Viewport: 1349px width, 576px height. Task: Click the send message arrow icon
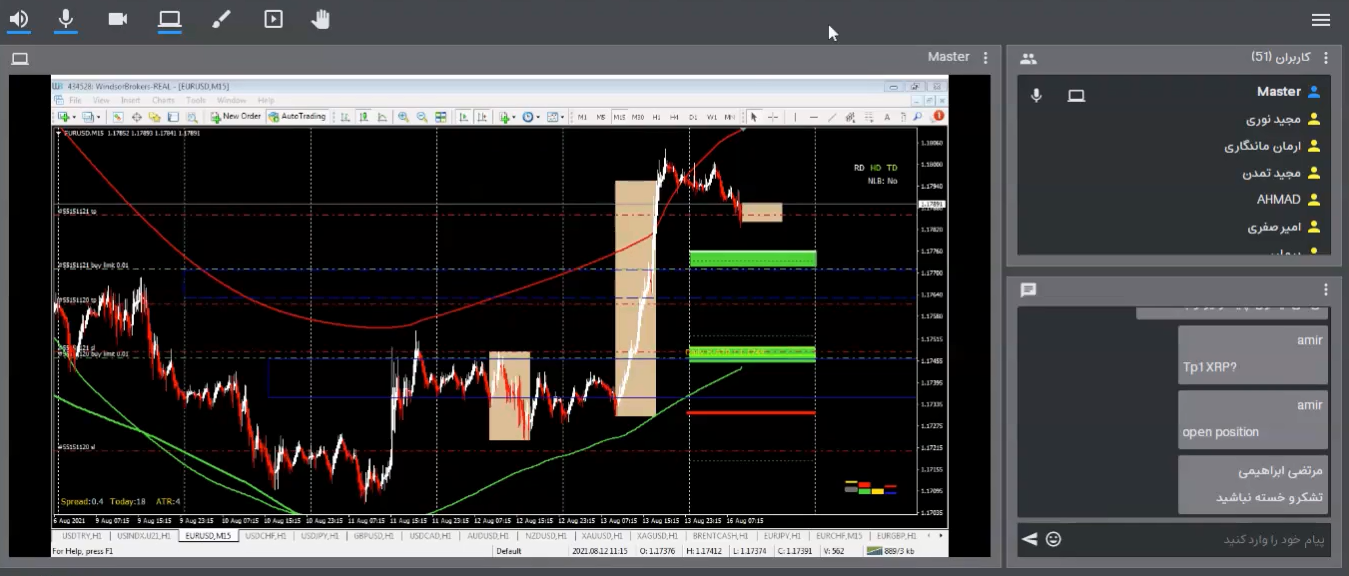pyautogui.click(x=1029, y=539)
